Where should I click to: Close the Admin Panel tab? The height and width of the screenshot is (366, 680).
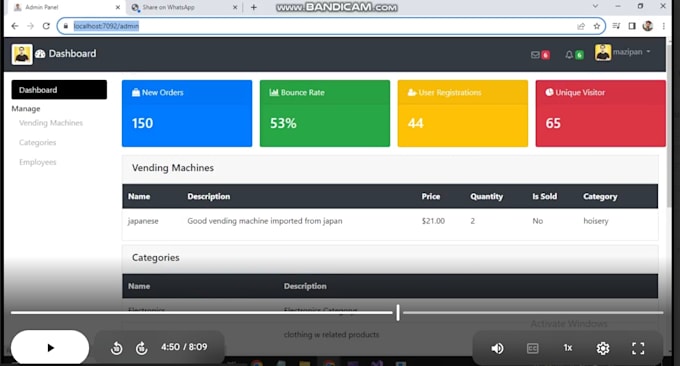pos(118,7)
